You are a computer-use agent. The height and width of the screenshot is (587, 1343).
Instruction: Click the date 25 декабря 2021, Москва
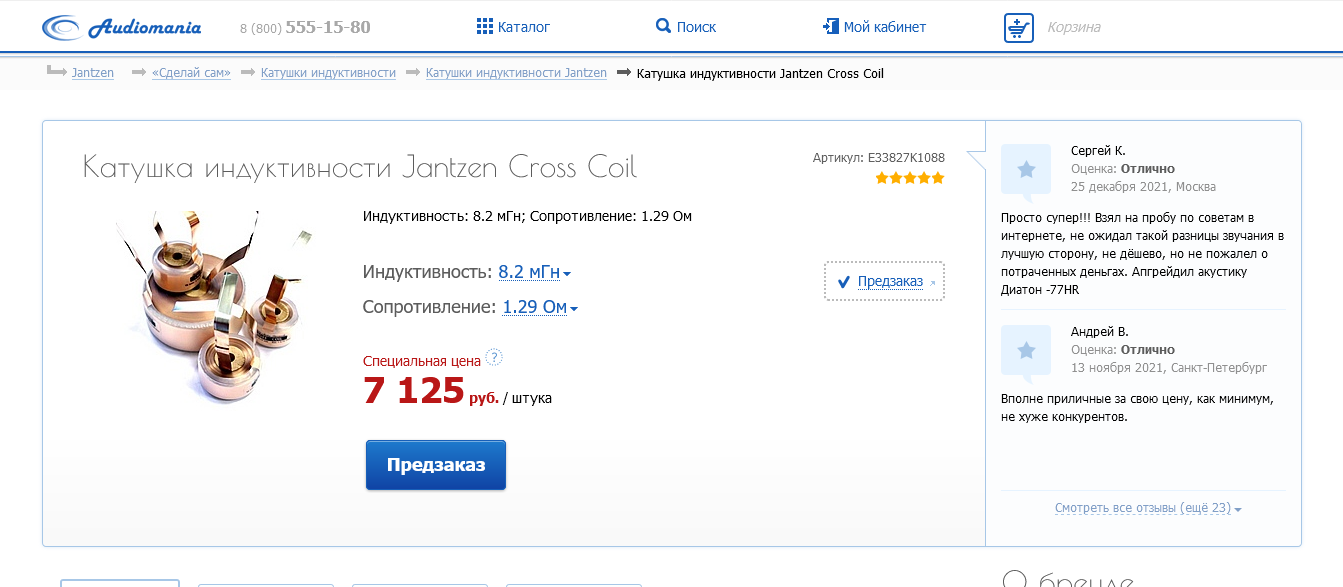coord(1143,187)
